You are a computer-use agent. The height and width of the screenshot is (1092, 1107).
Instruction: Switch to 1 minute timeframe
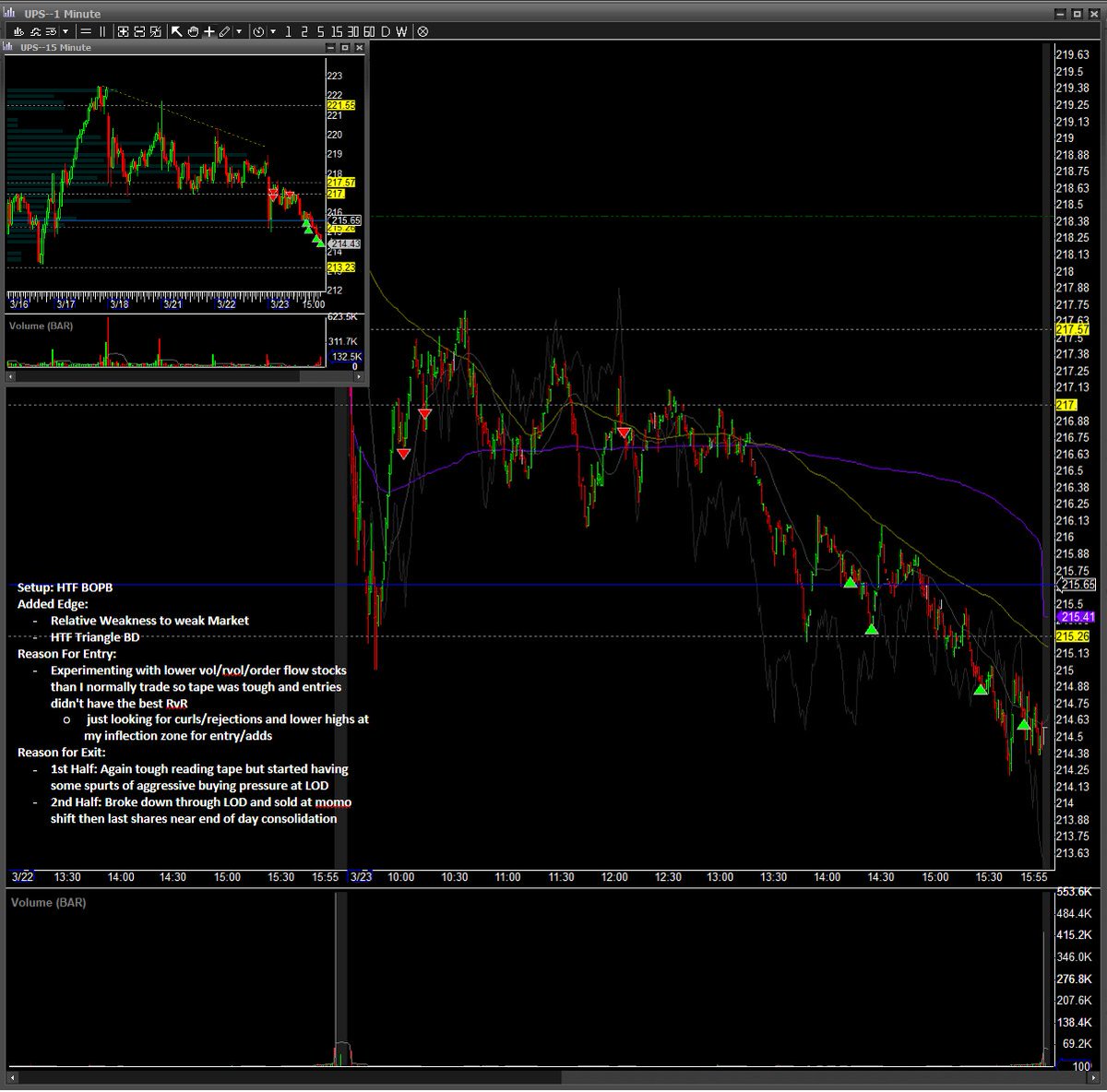[288, 31]
